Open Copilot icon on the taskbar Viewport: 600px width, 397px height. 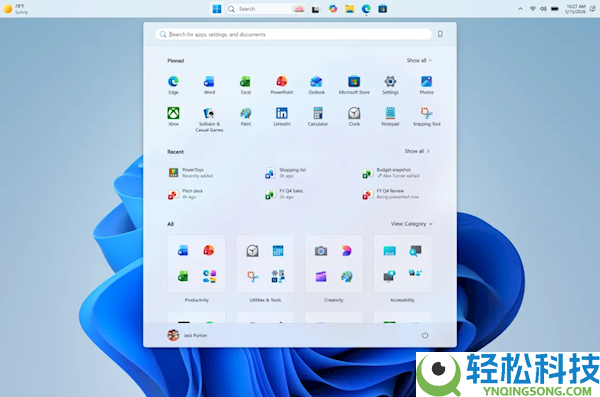click(x=333, y=9)
